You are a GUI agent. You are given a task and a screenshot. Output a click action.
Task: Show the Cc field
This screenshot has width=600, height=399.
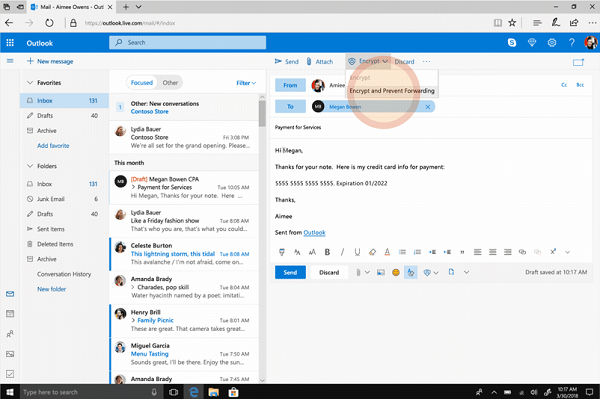click(564, 85)
